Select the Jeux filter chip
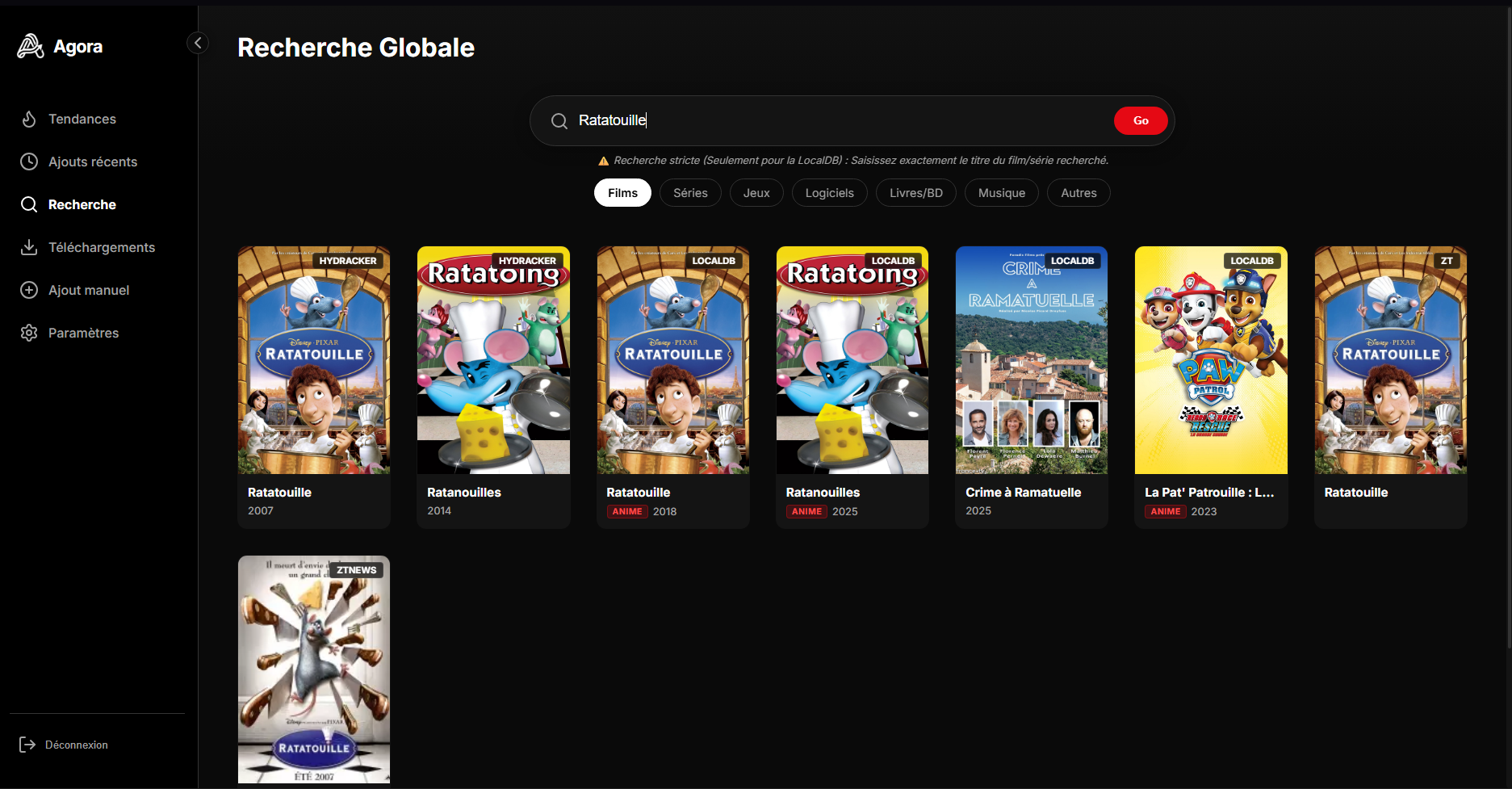Image resolution: width=1512 pixels, height=789 pixels. [756, 193]
